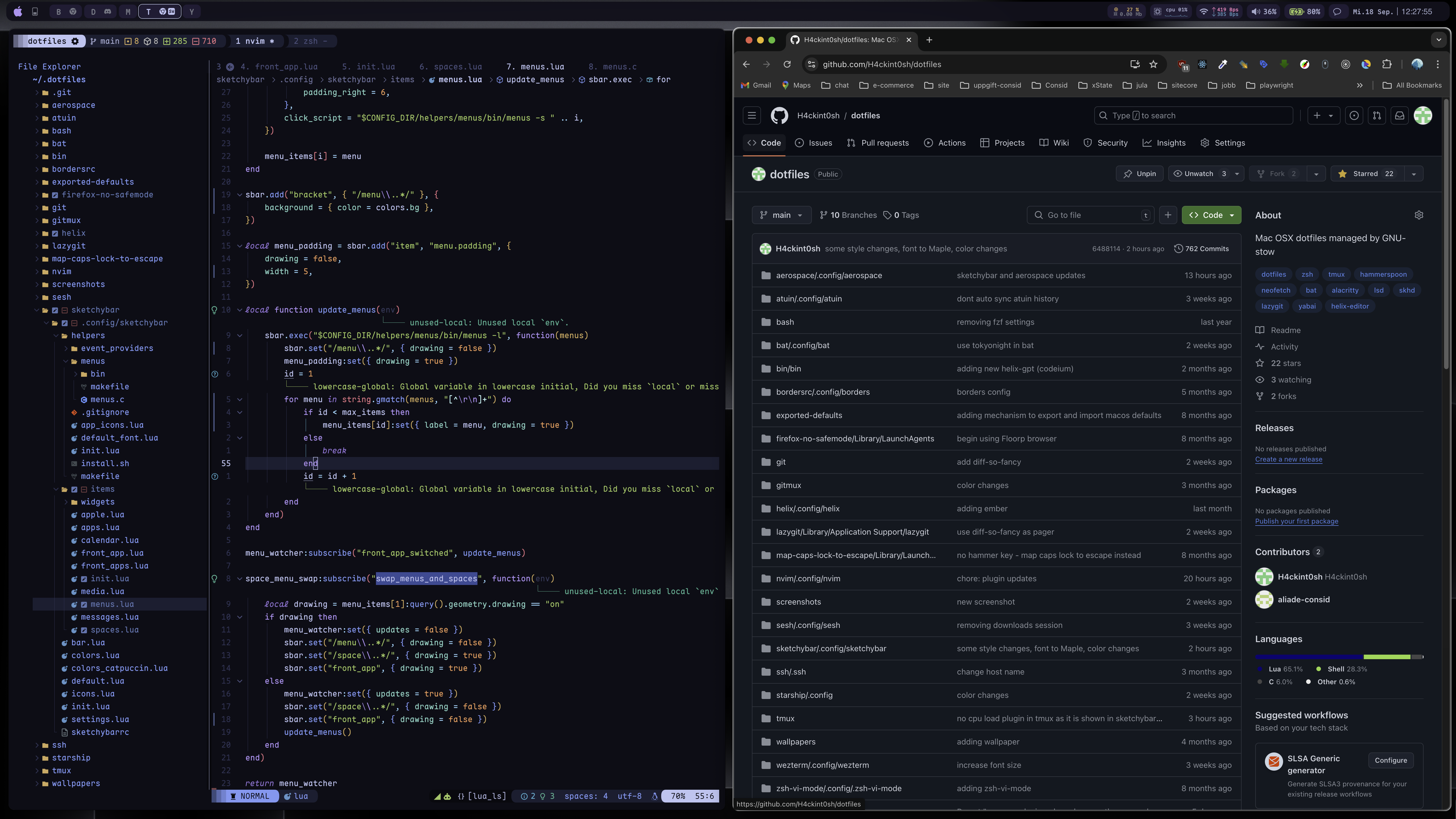Toggle init.lua checkbox under items folder

(84, 579)
